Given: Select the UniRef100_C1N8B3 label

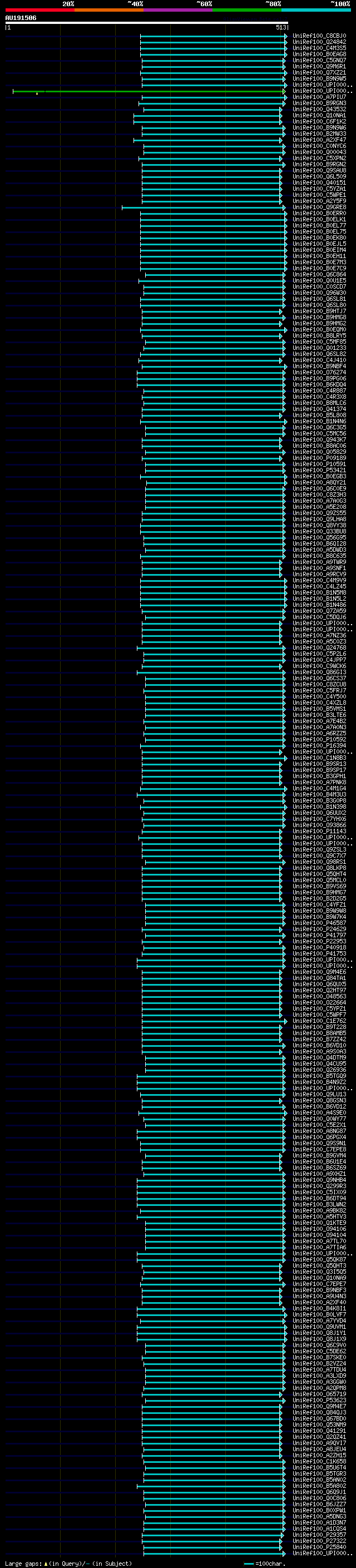Looking at the screenshot, I should tap(319, 758).
